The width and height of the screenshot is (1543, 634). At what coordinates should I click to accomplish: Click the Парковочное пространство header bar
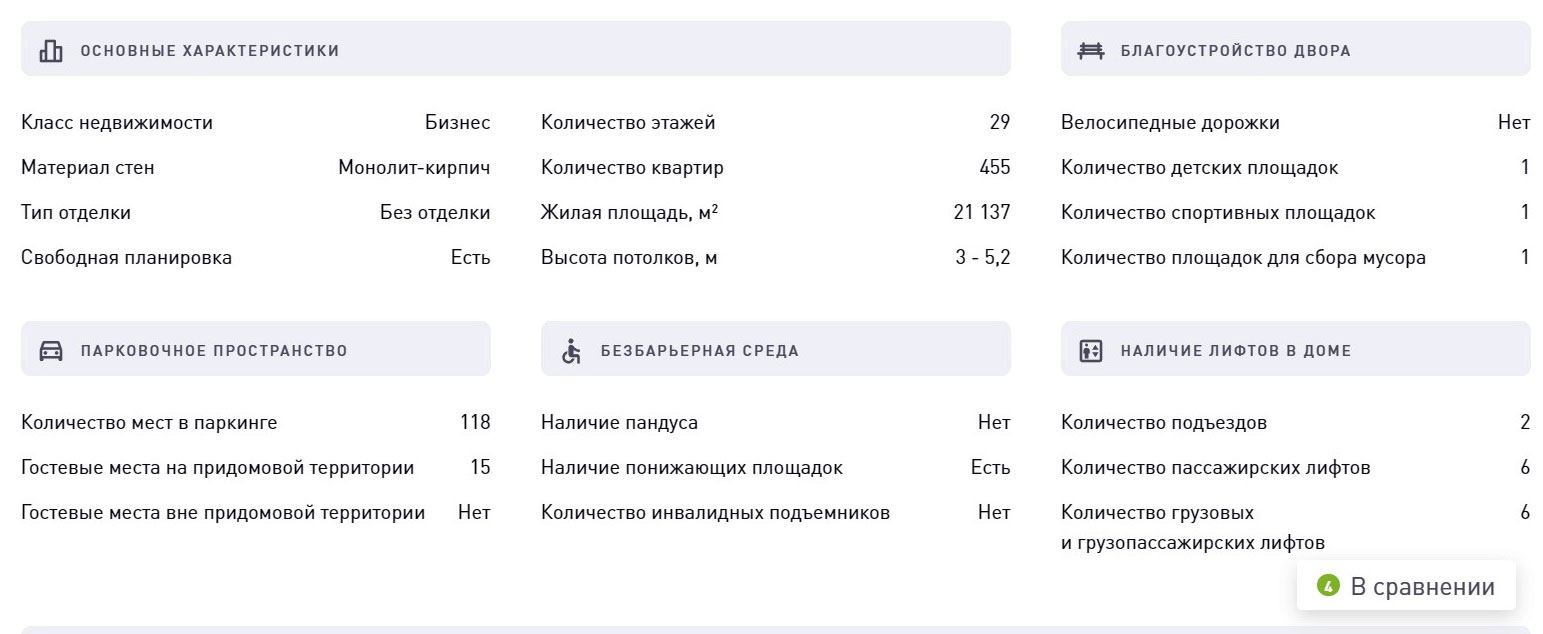click(255, 349)
